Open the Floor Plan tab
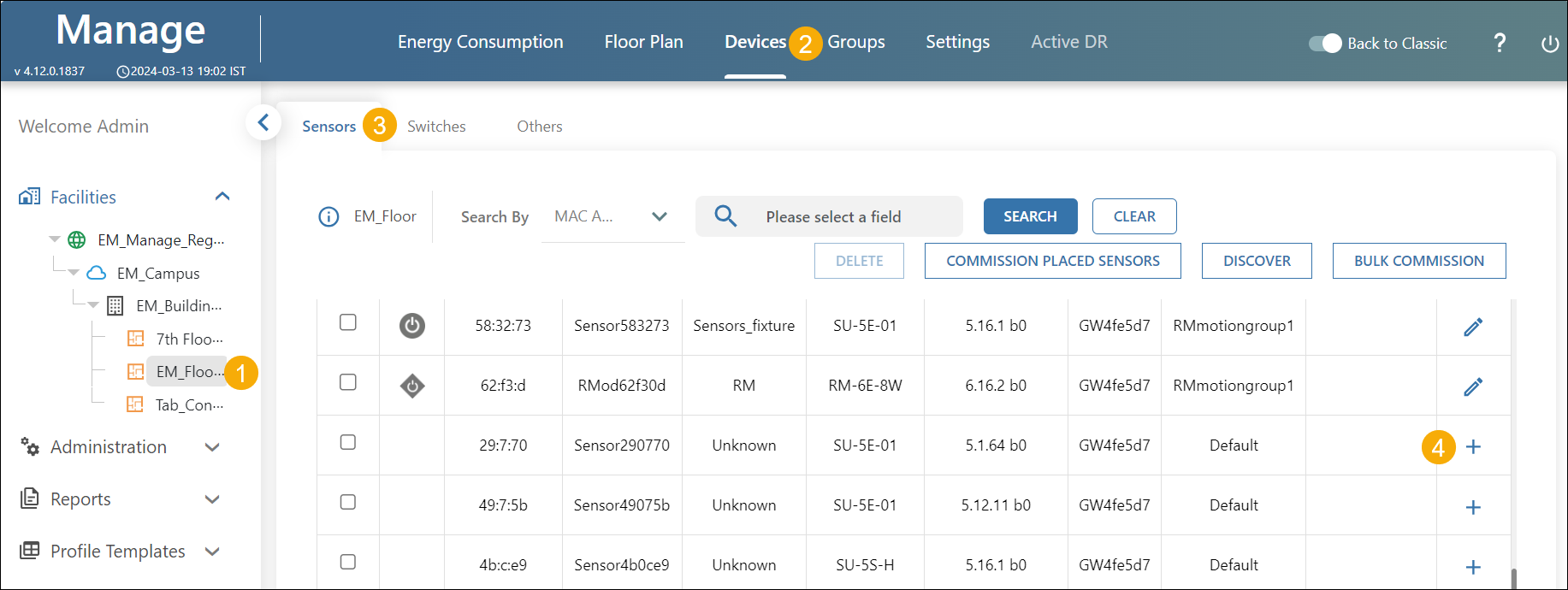Viewport: 1568px width, 590px height. coord(643,42)
